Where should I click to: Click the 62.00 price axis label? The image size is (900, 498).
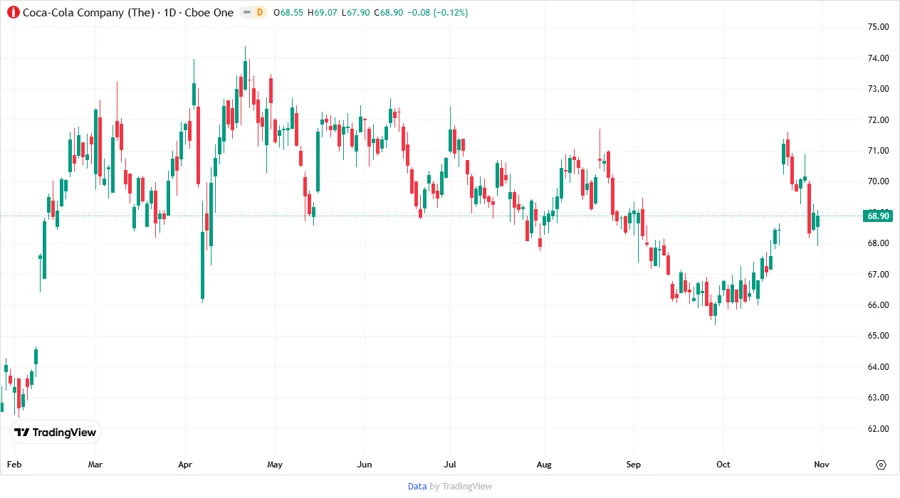point(878,429)
